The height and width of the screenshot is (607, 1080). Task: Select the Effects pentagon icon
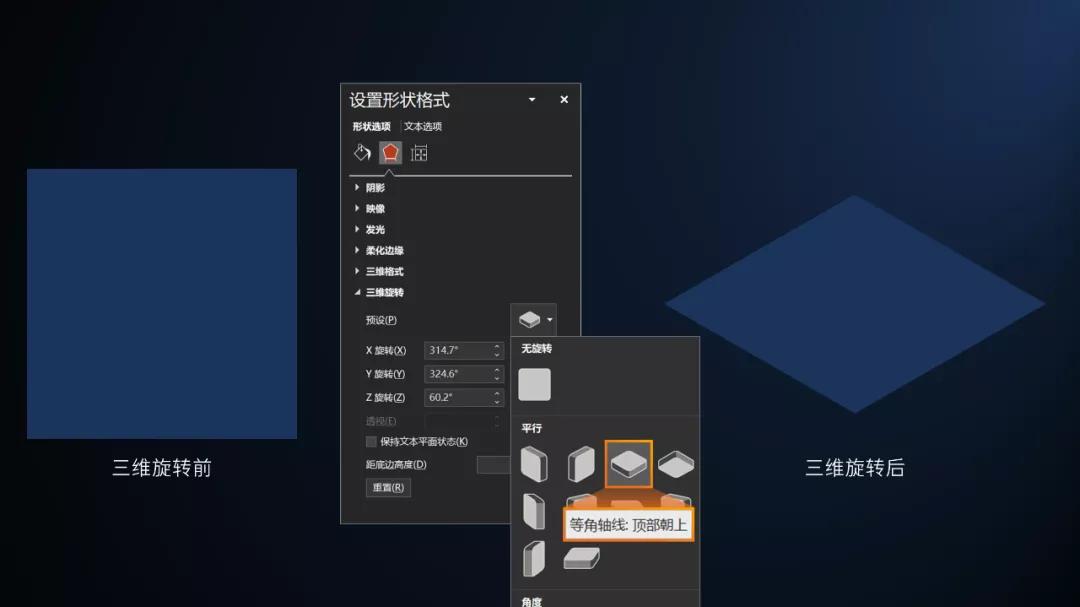click(x=389, y=152)
